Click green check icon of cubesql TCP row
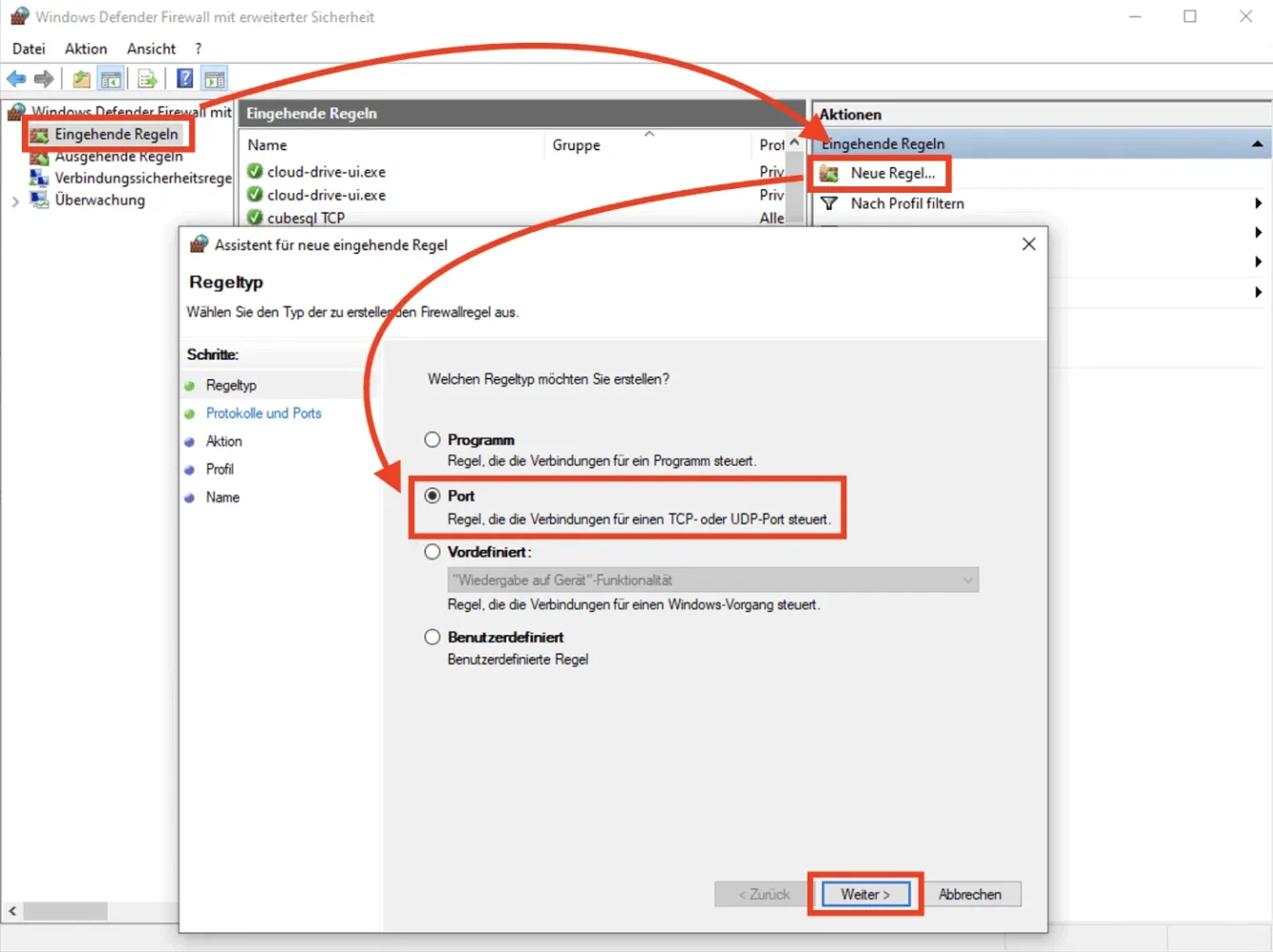Screen dimensions: 1273x952 (x=255, y=218)
